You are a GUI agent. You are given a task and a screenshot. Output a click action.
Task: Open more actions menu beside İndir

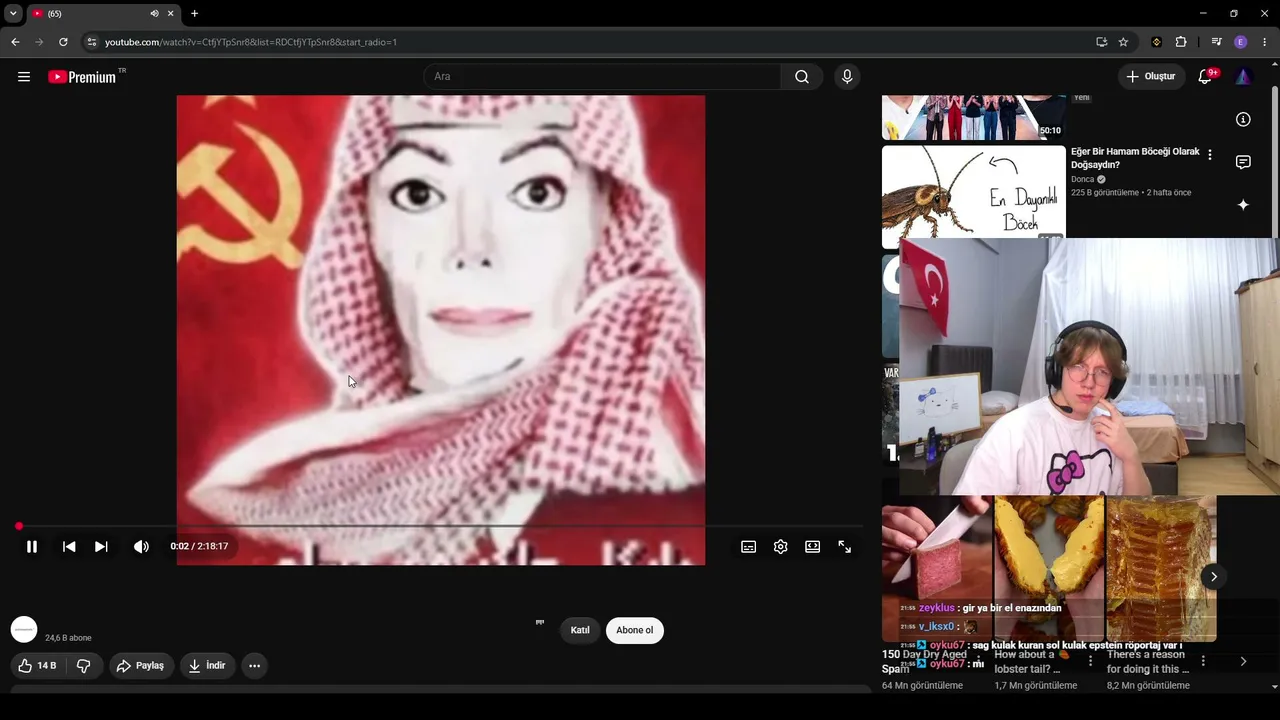(254, 666)
